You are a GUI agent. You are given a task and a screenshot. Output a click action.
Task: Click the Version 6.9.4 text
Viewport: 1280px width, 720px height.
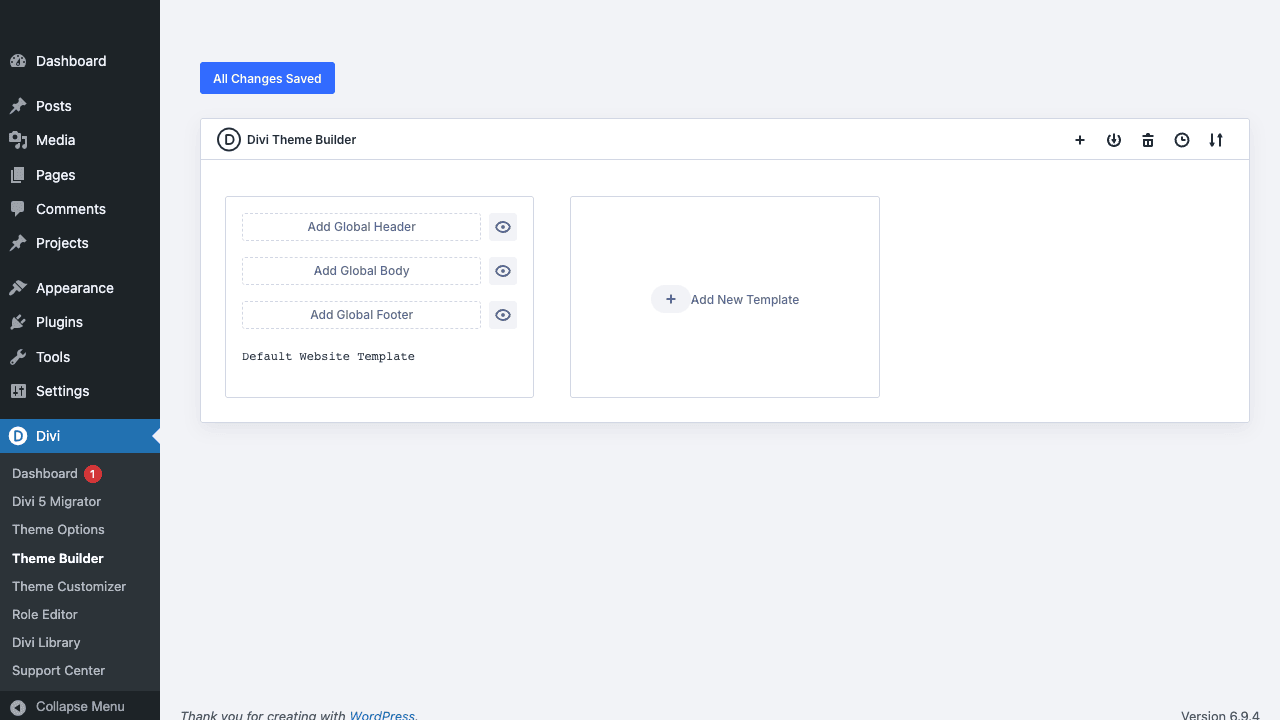tap(1220, 715)
